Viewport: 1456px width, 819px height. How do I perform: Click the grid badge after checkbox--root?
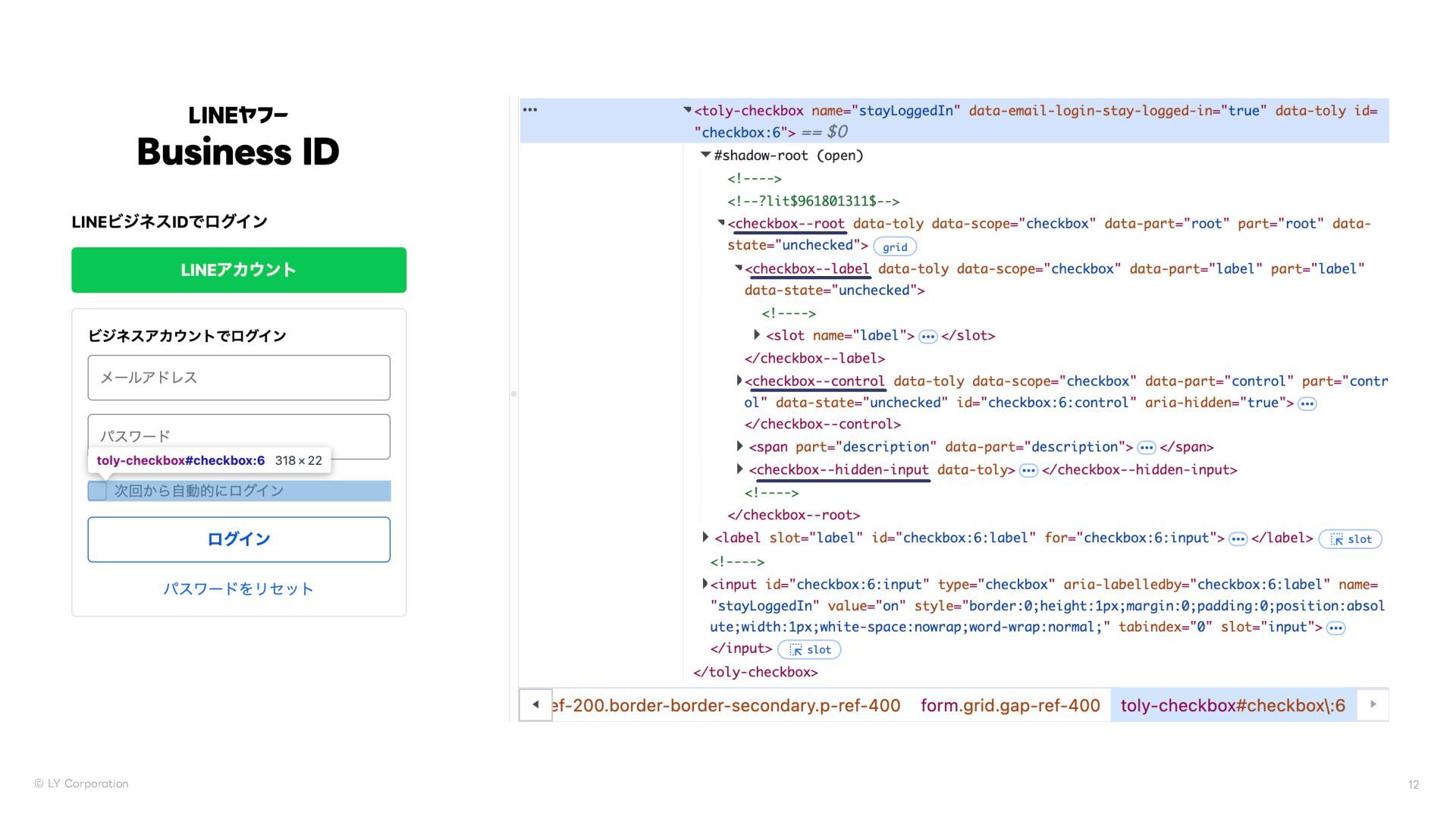point(895,246)
